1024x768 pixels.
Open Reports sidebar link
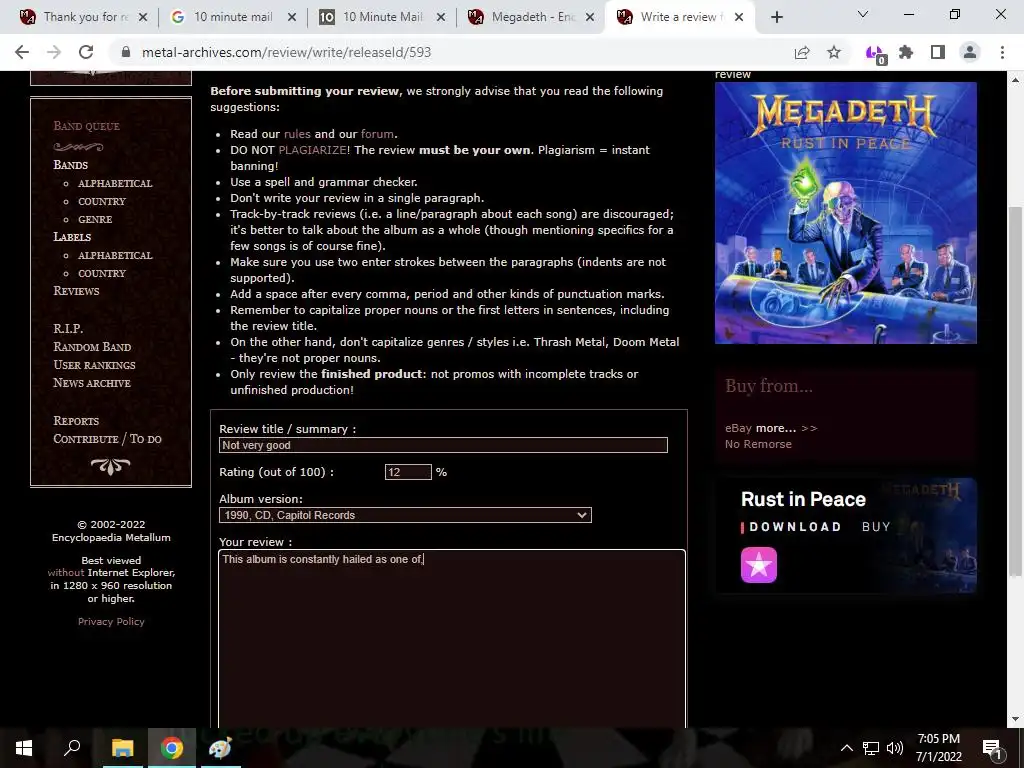point(76,421)
